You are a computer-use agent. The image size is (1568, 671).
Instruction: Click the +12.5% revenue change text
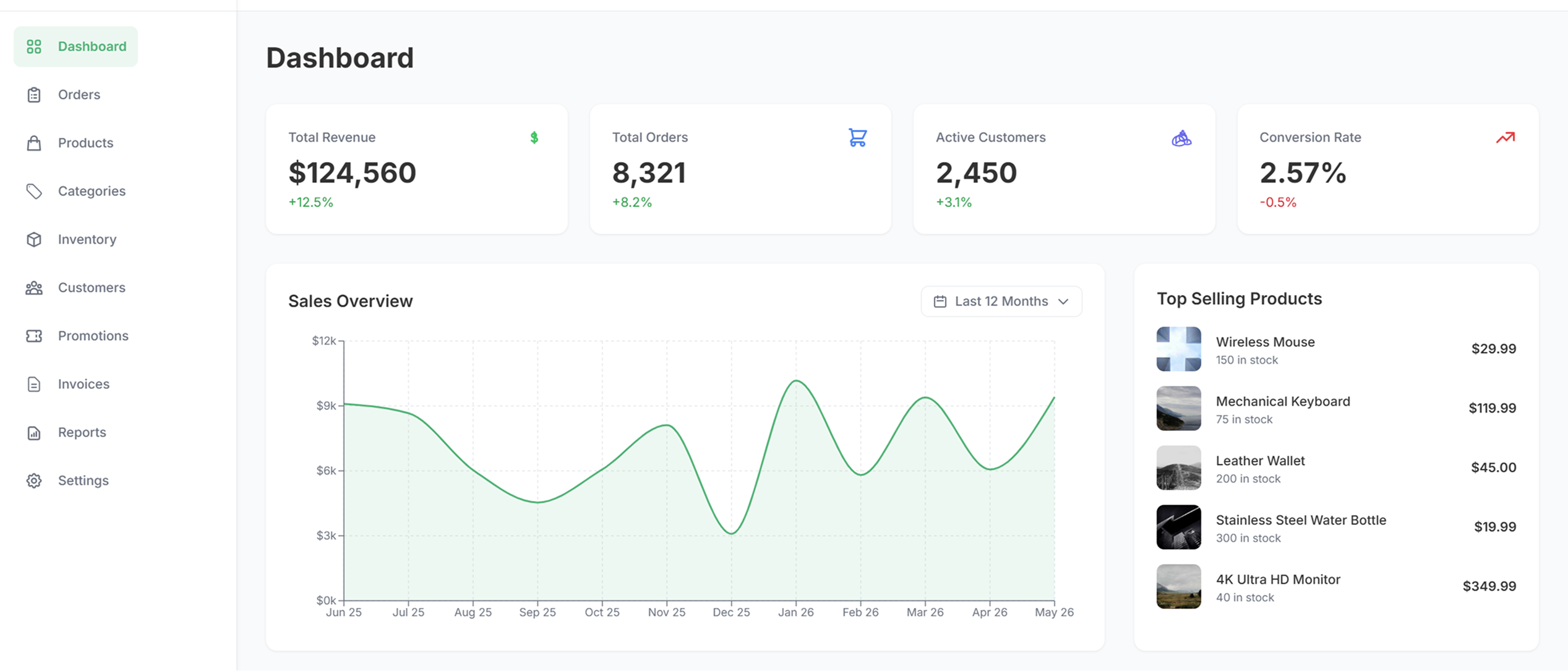[311, 202]
